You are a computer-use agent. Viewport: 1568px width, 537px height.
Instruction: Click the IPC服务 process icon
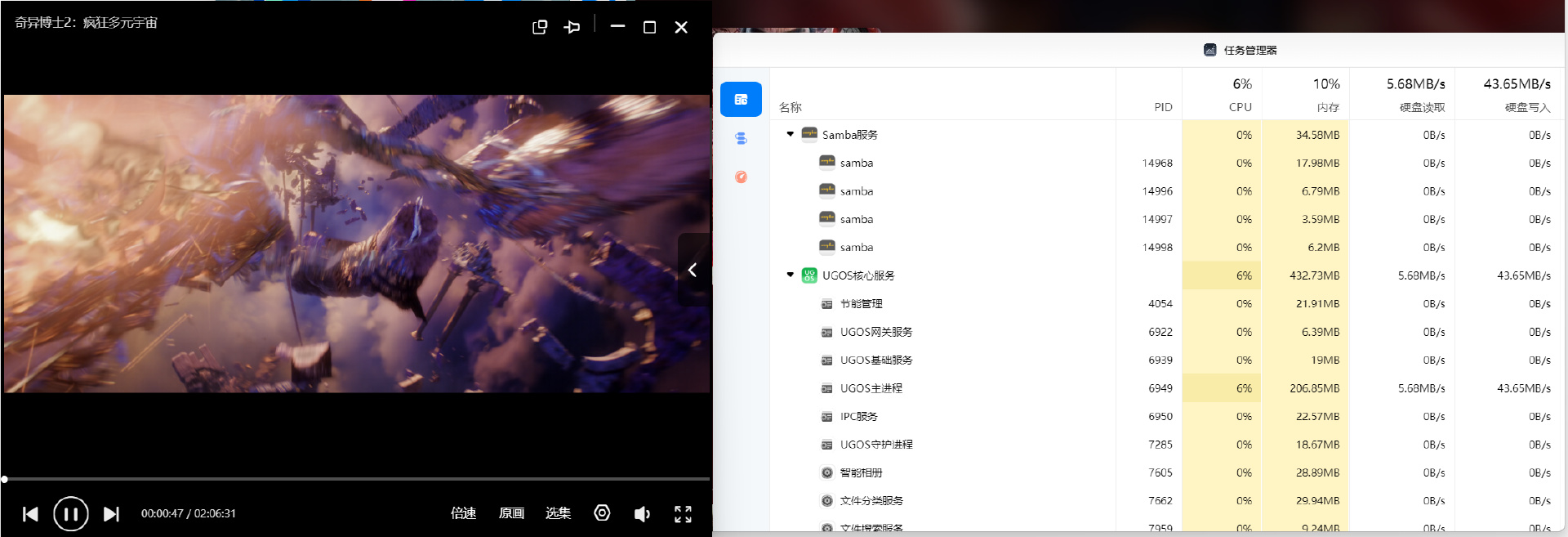[826, 417]
